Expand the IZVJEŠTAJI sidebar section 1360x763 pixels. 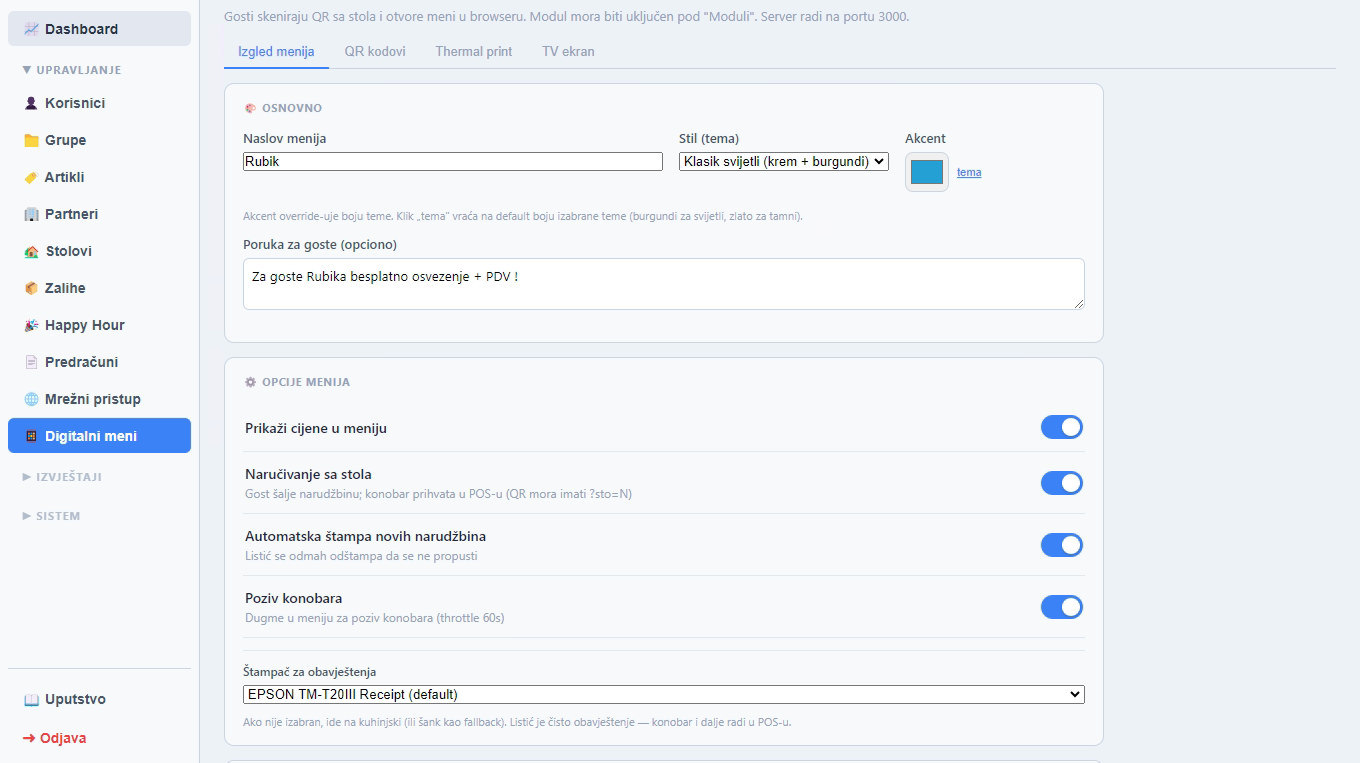coord(62,477)
